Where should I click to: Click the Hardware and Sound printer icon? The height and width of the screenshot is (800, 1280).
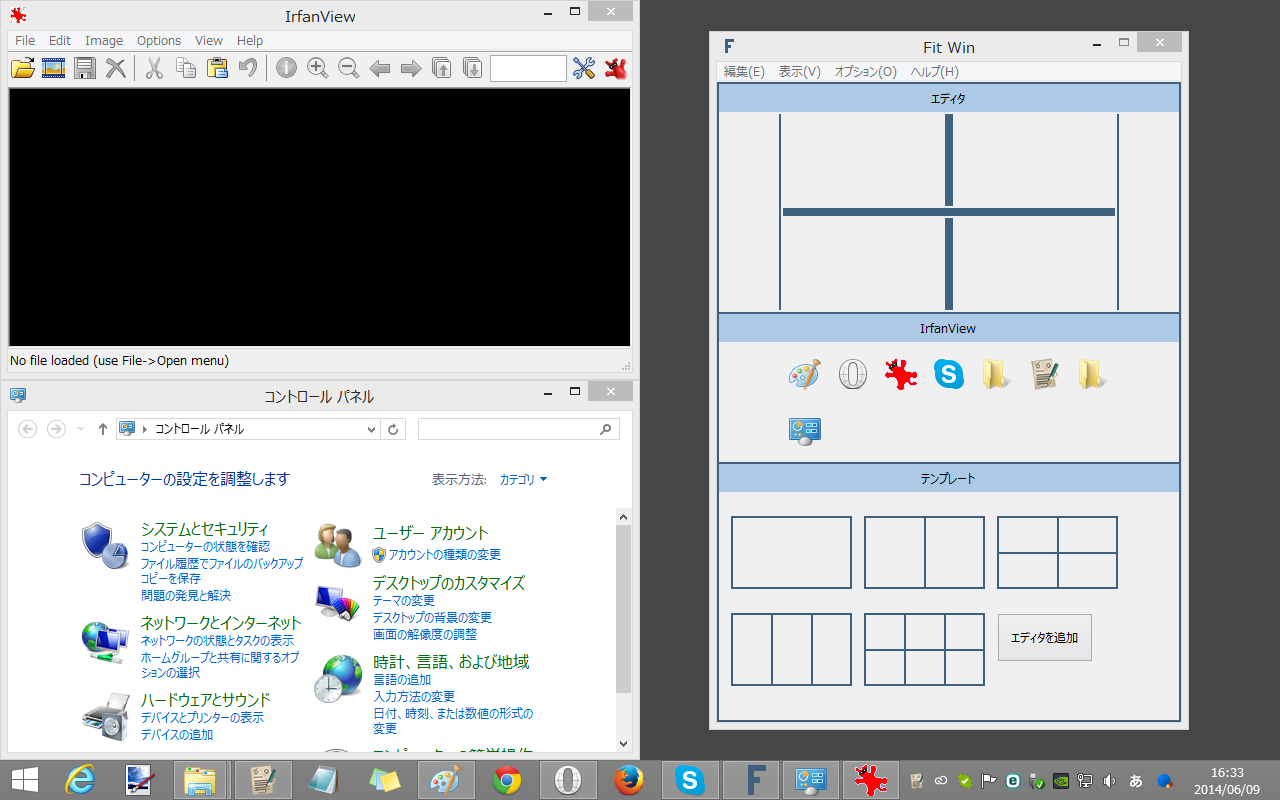[104, 716]
